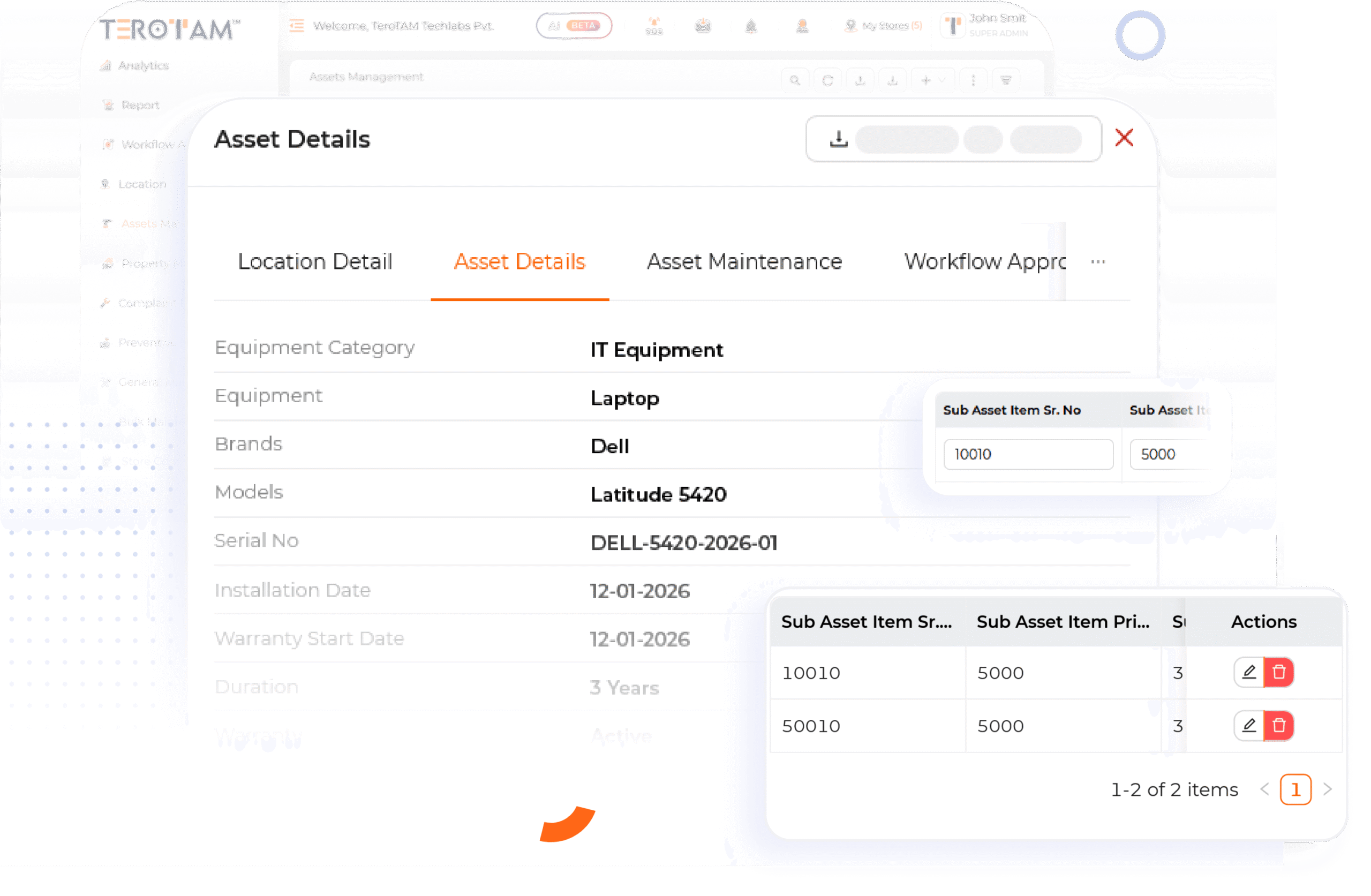Image resolution: width=1371 pixels, height=896 pixels.
Task: Edit the sub asset row 10010
Action: pos(1248,672)
